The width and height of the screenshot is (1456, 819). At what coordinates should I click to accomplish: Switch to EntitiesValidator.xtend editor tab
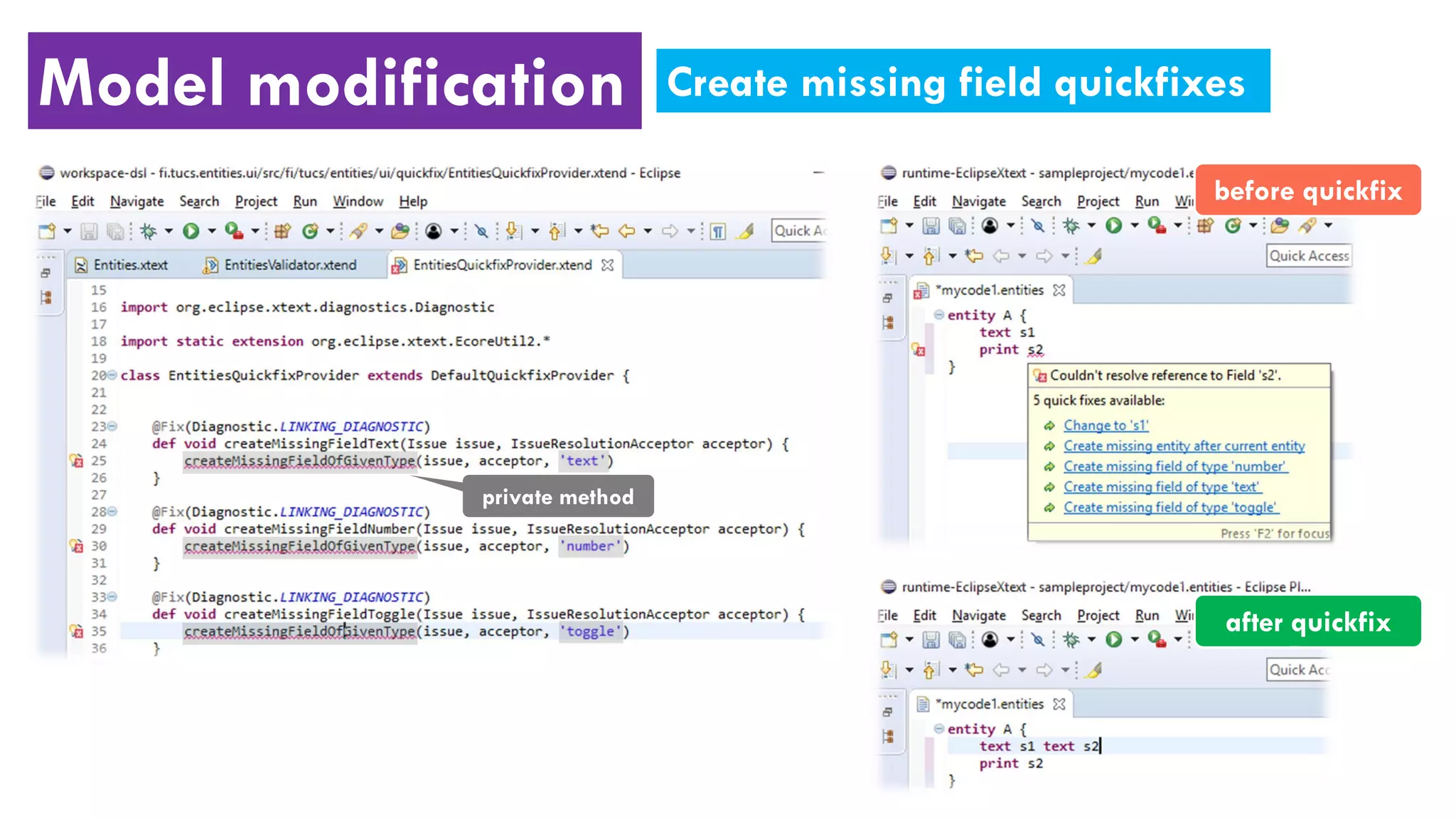pyautogui.click(x=281, y=265)
